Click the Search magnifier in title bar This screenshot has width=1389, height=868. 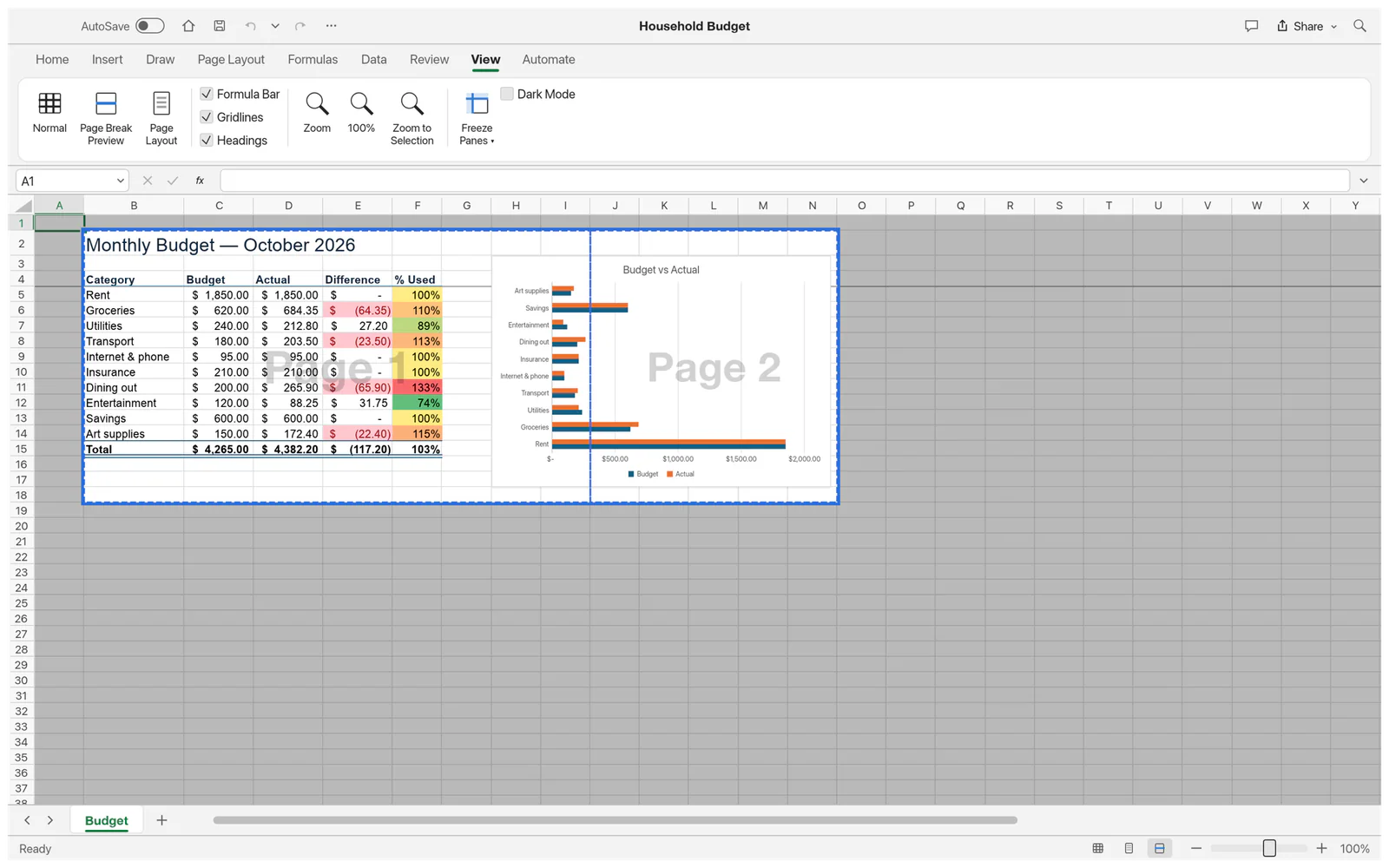(x=1359, y=26)
